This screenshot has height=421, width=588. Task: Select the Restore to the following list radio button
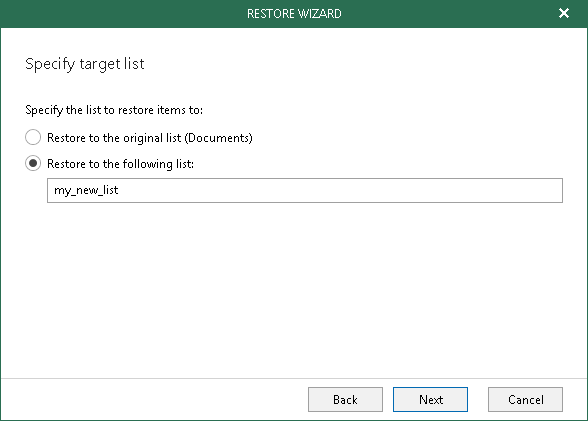pos(33,163)
